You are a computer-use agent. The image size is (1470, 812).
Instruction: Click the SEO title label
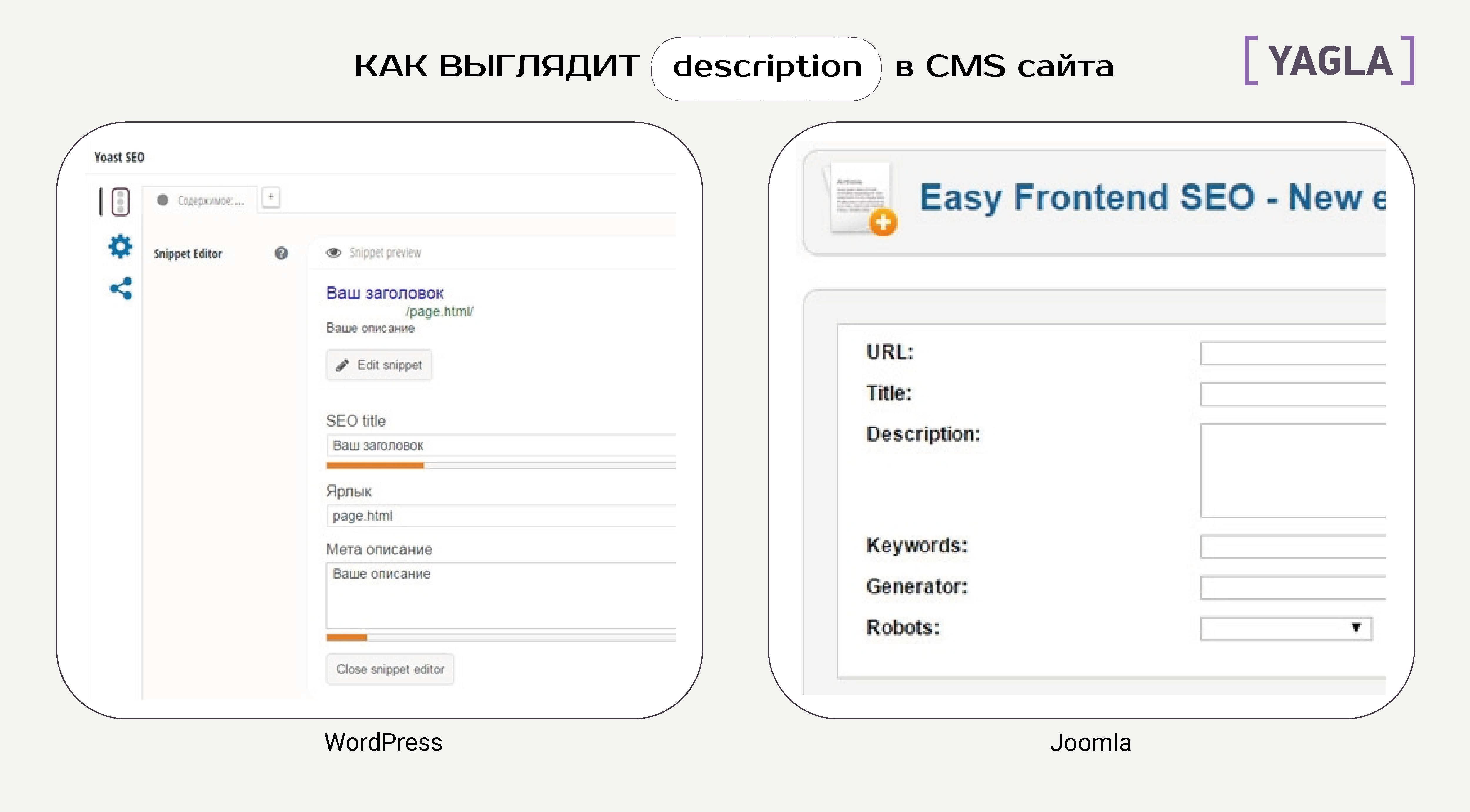coord(356,421)
